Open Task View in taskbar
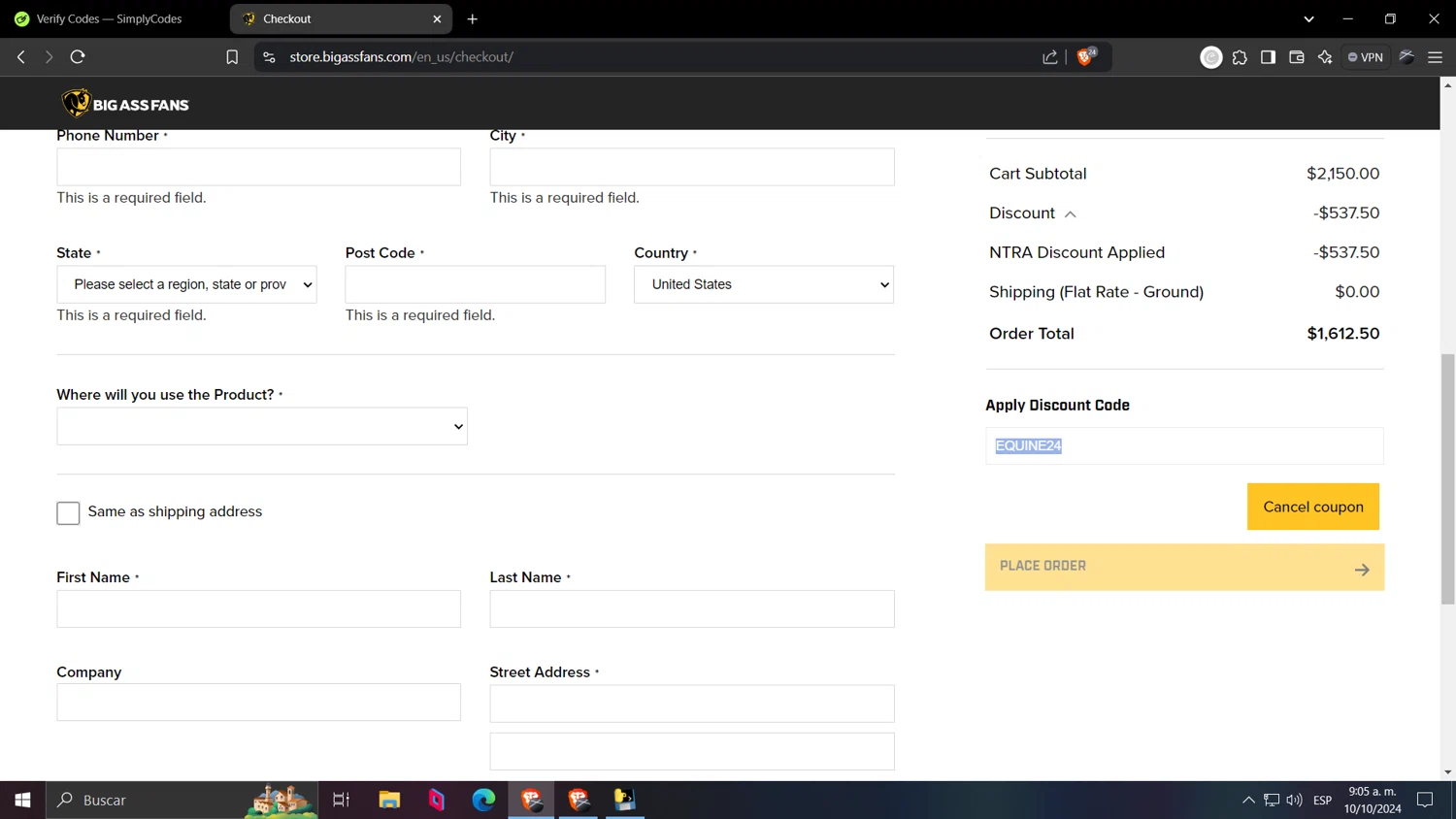1456x819 pixels. click(x=341, y=800)
